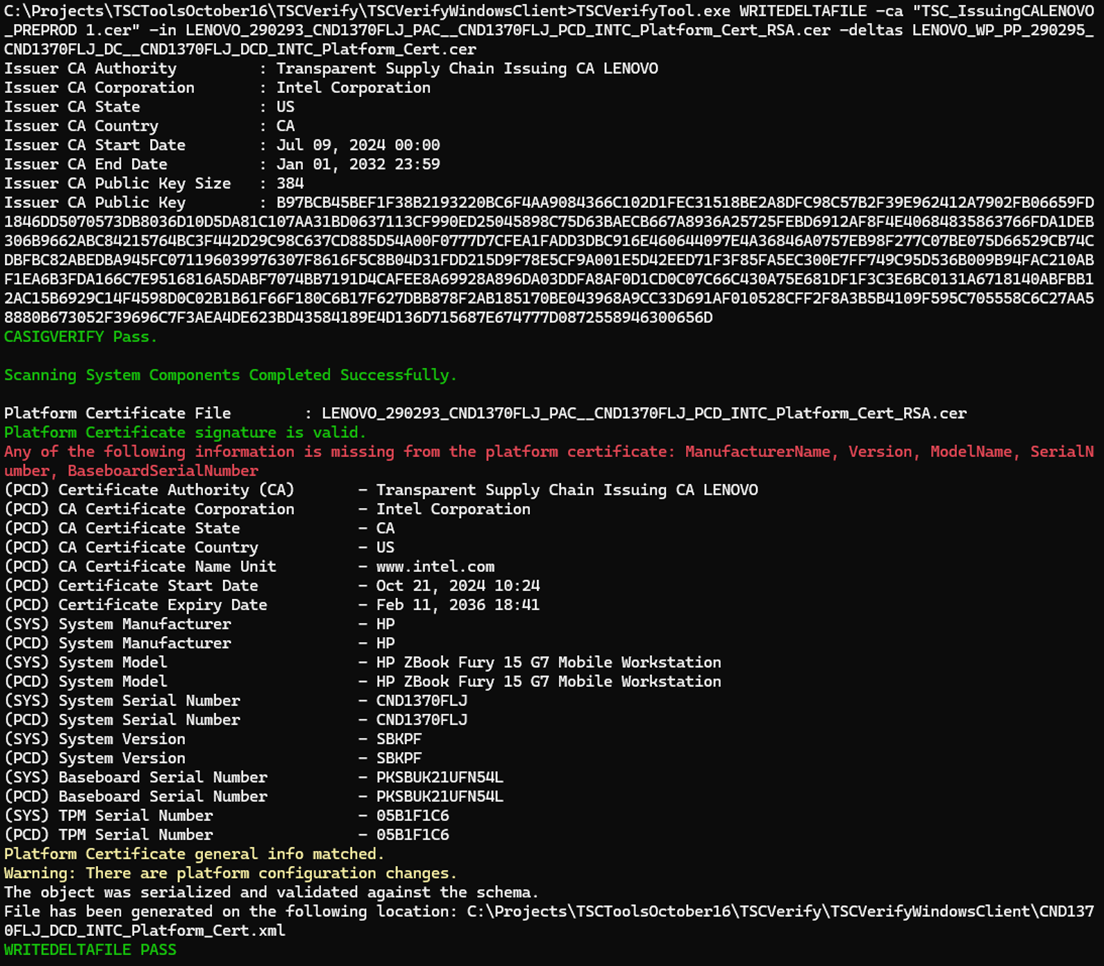Click 'Warning: There are platform configuration changes.'
Image resolution: width=1104 pixels, height=966 pixels.
tap(230, 872)
